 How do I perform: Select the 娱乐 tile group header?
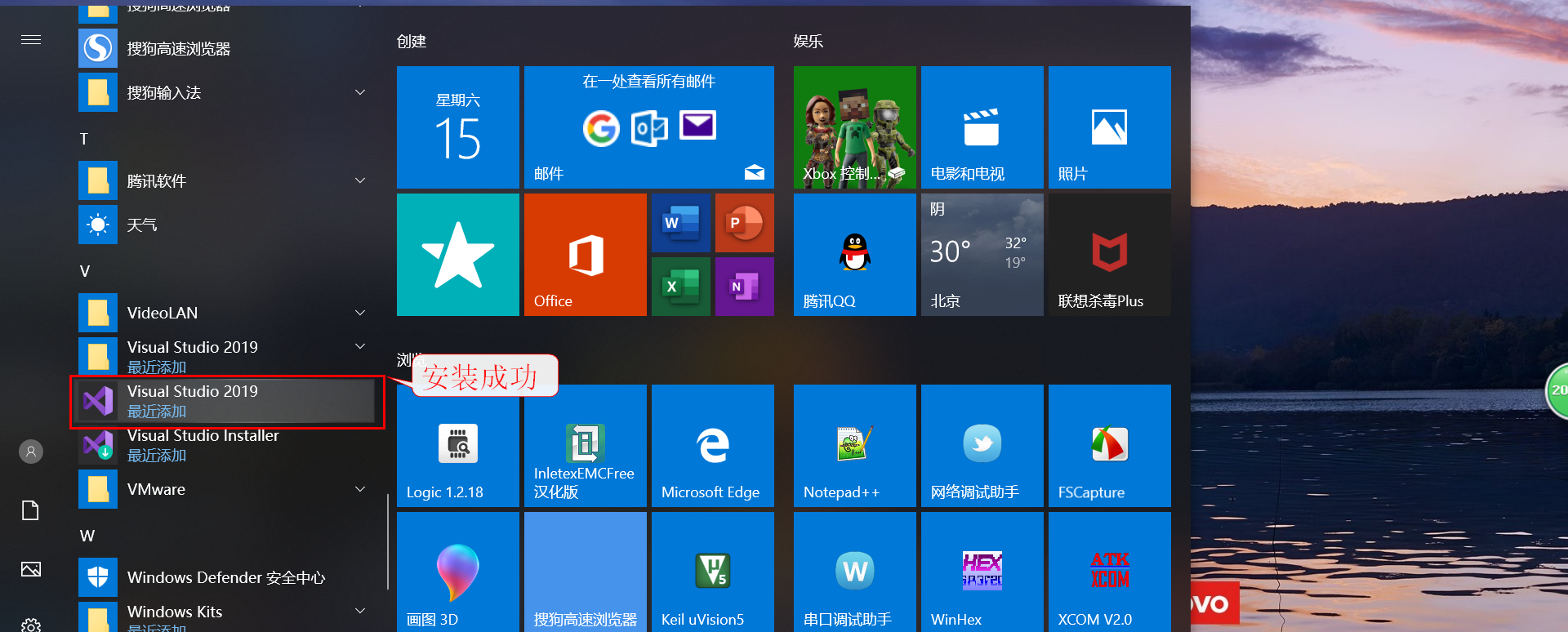[x=808, y=41]
